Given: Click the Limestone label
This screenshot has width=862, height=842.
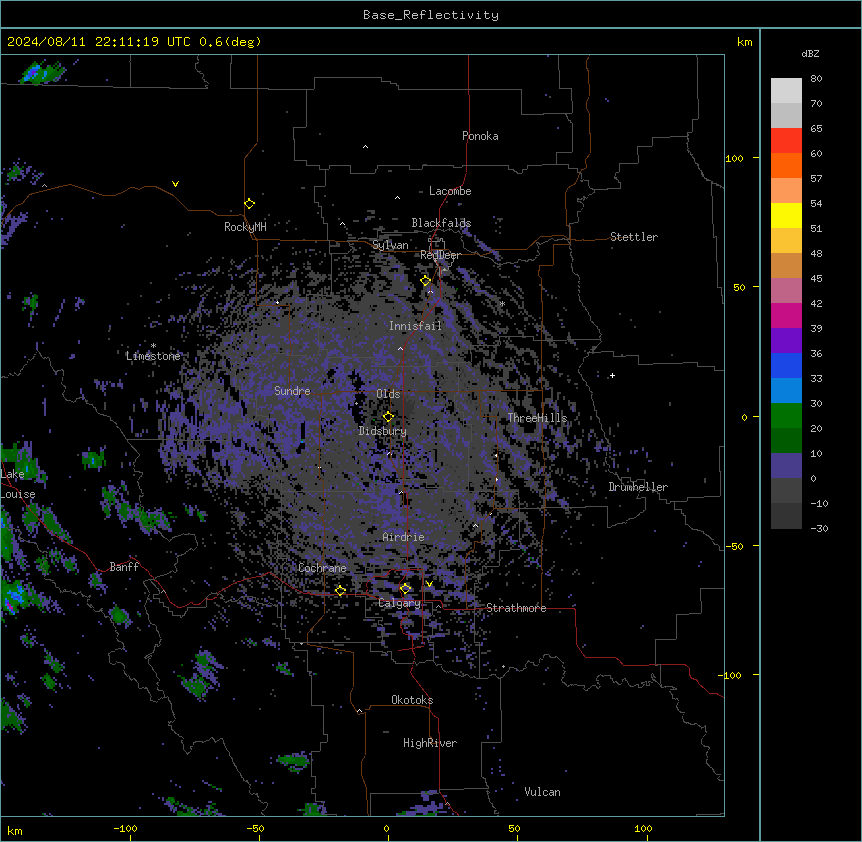Looking at the screenshot, I should click(x=153, y=356).
